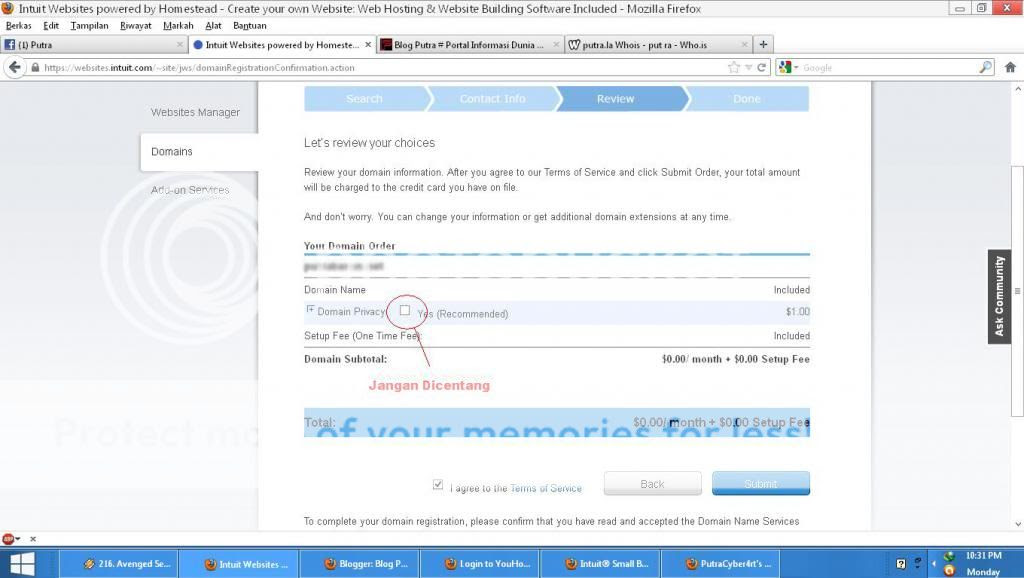Switch to Blogger: Blog P... taskbar window
The image size is (1024, 578).
click(x=359, y=564)
